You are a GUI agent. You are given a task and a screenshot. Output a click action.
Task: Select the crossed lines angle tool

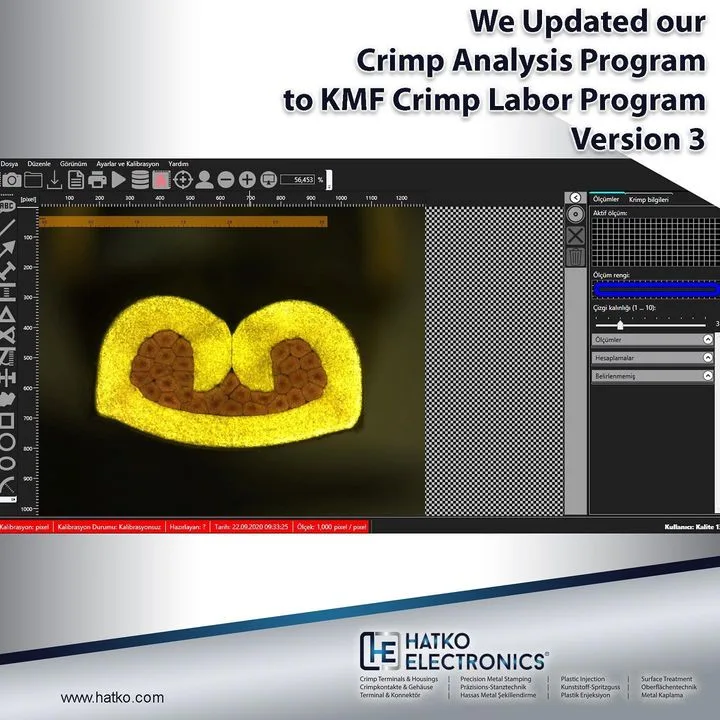tap(7, 335)
